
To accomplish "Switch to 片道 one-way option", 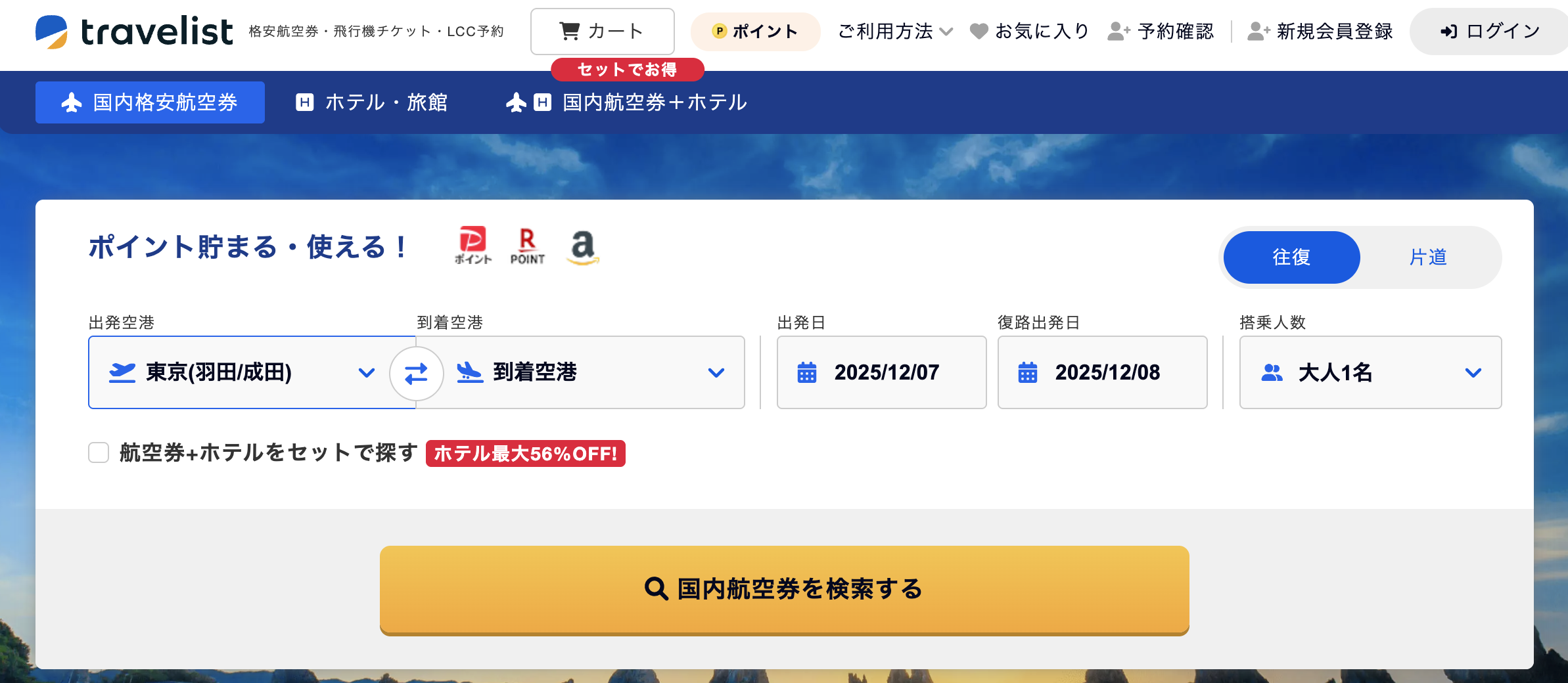I will (1428, 257).
